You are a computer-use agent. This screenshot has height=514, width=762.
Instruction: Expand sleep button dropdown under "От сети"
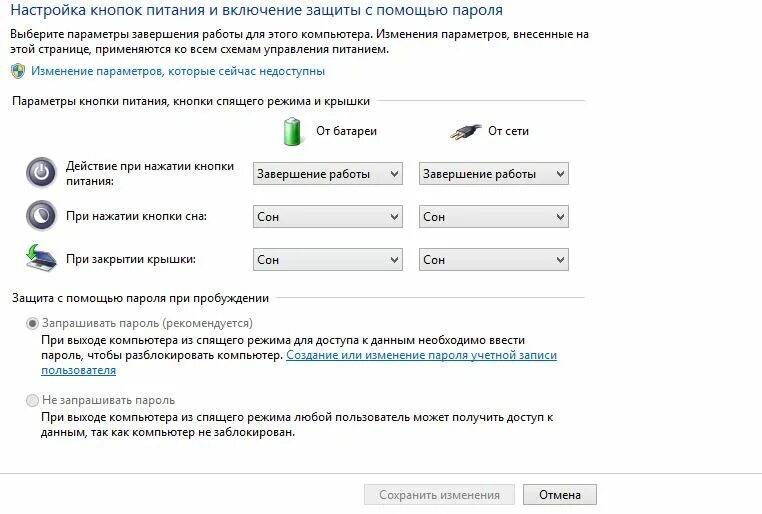(x=493, y=216)
